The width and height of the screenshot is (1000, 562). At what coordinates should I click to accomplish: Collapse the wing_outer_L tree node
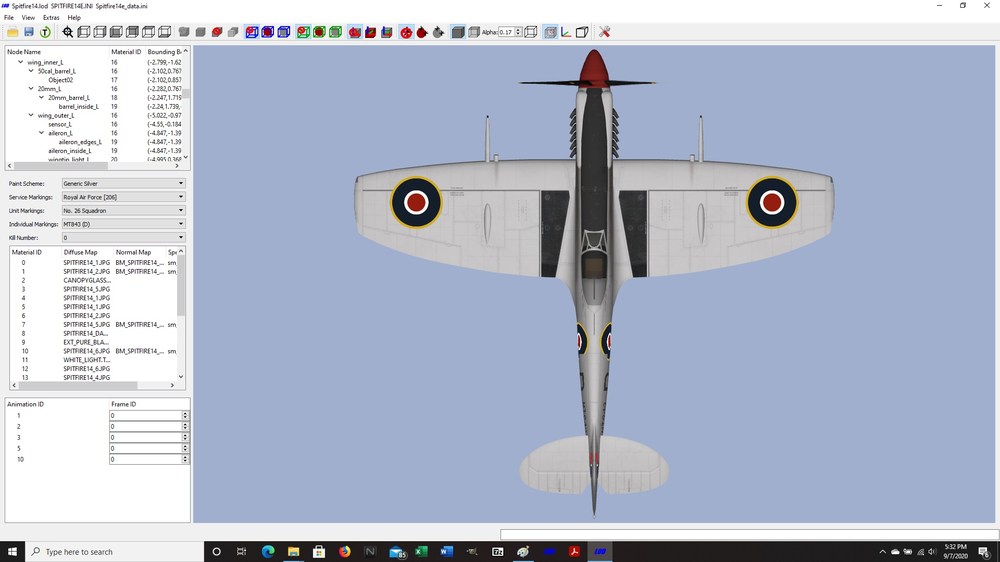(x=31, y=115)
